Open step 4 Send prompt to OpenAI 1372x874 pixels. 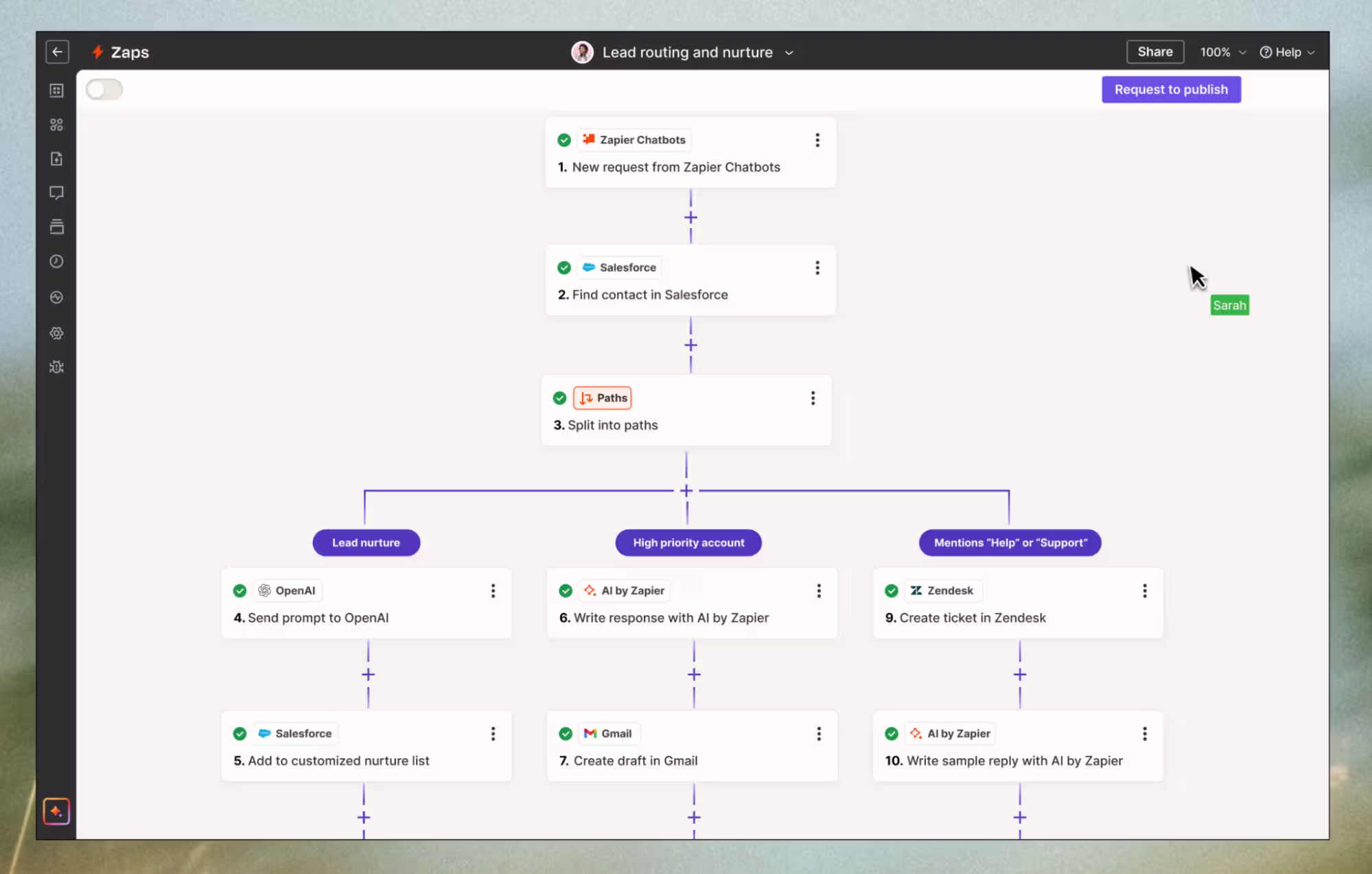tap(367, 603)
